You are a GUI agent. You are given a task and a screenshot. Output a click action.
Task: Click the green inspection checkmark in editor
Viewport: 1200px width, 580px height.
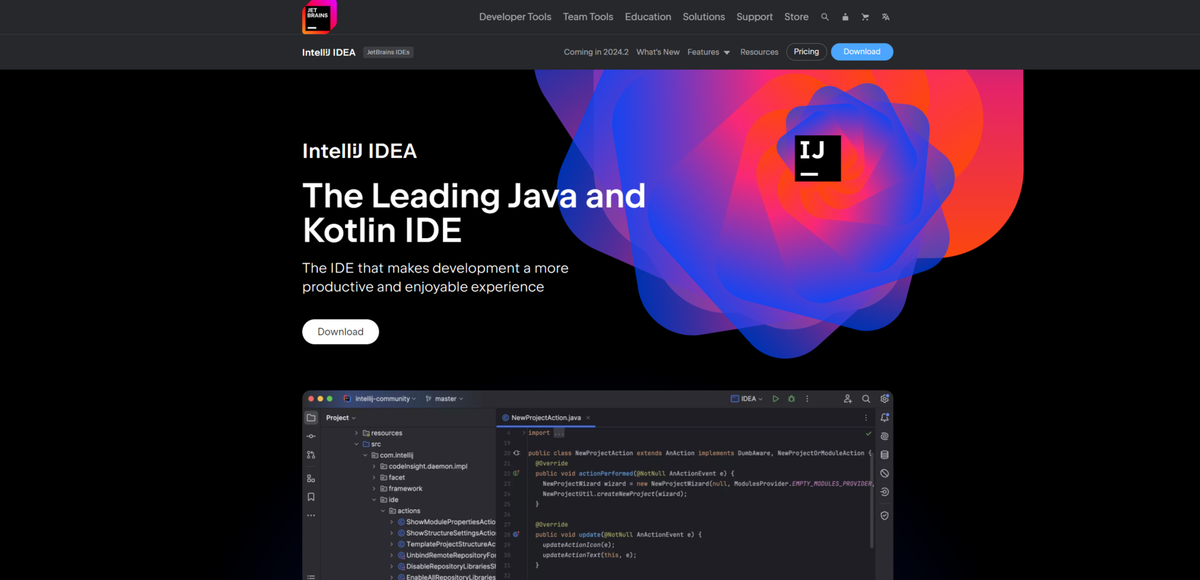868,434
